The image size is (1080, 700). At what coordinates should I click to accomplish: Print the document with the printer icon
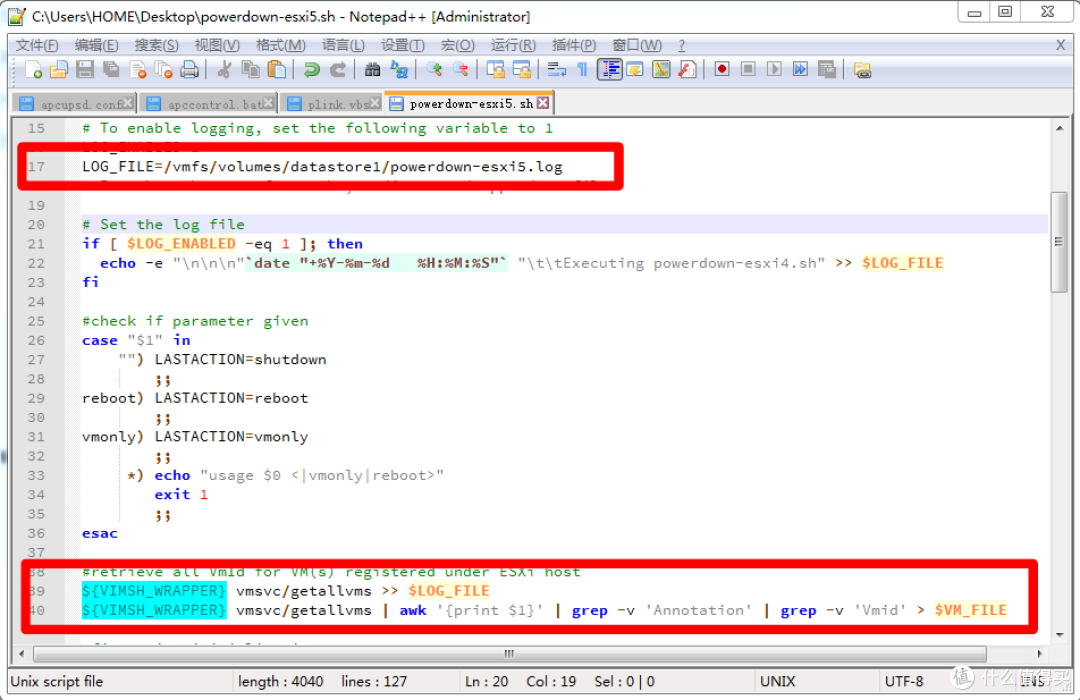[190, 69]
